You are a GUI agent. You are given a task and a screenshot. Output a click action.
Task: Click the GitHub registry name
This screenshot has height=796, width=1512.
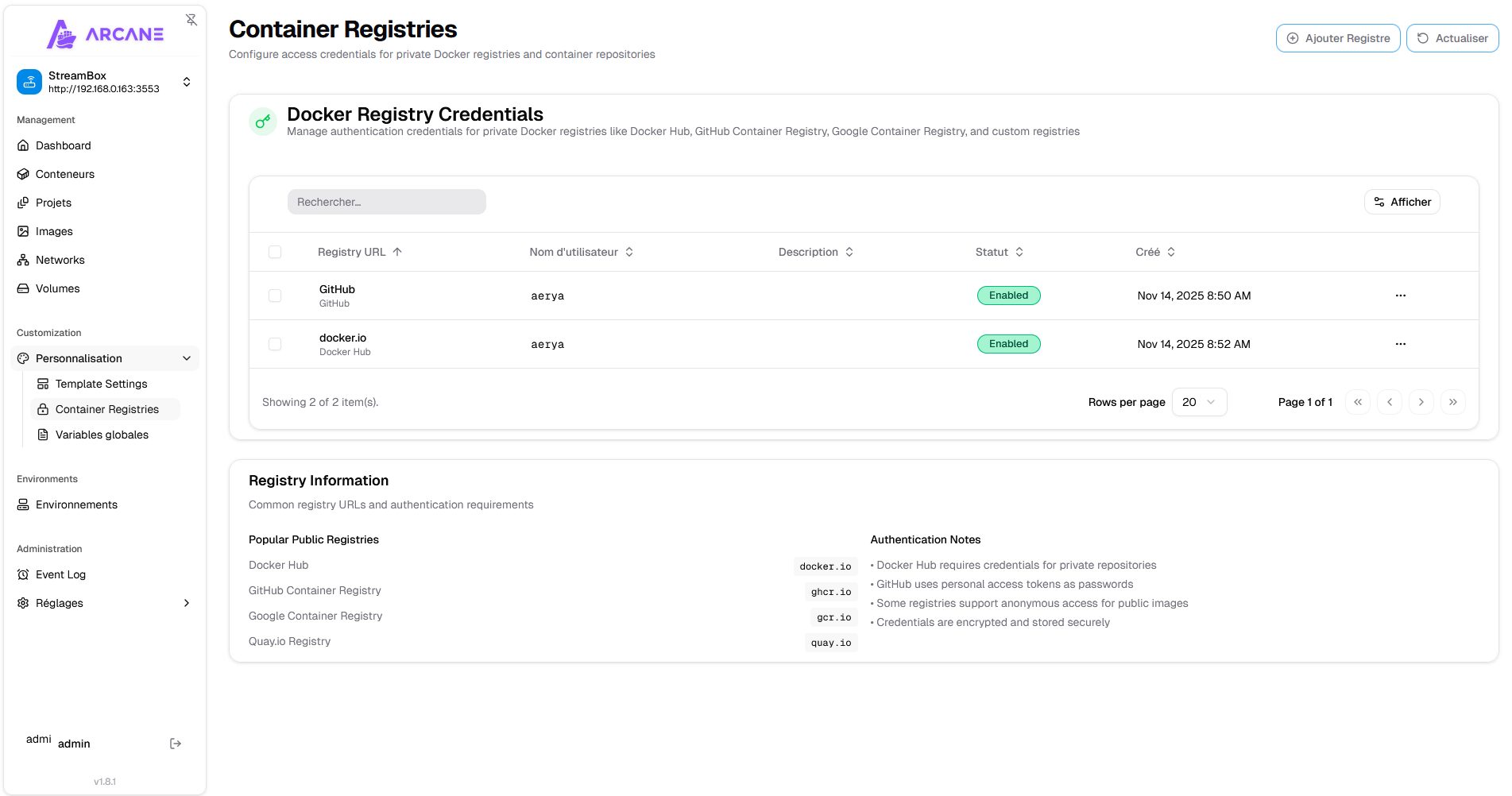click(337, 289)
